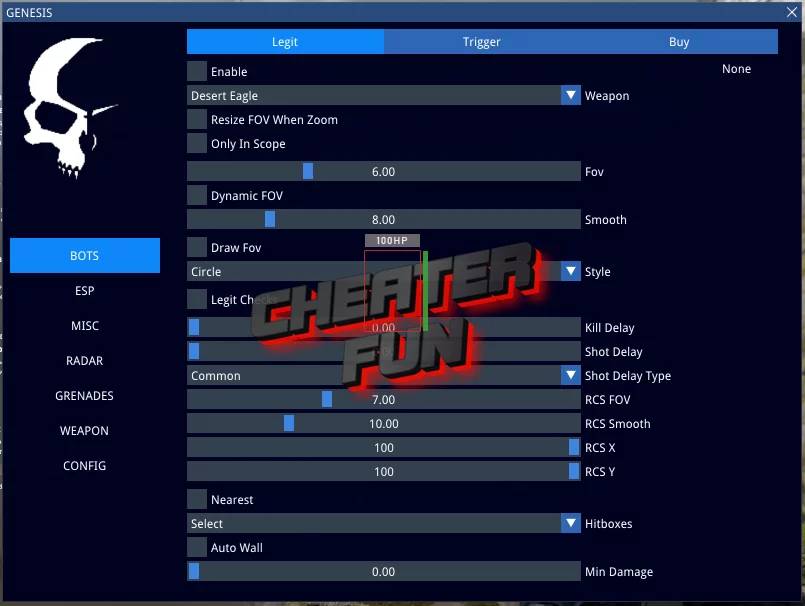
Task: Switch to the Trigger tab
Action: pos(481,41)
